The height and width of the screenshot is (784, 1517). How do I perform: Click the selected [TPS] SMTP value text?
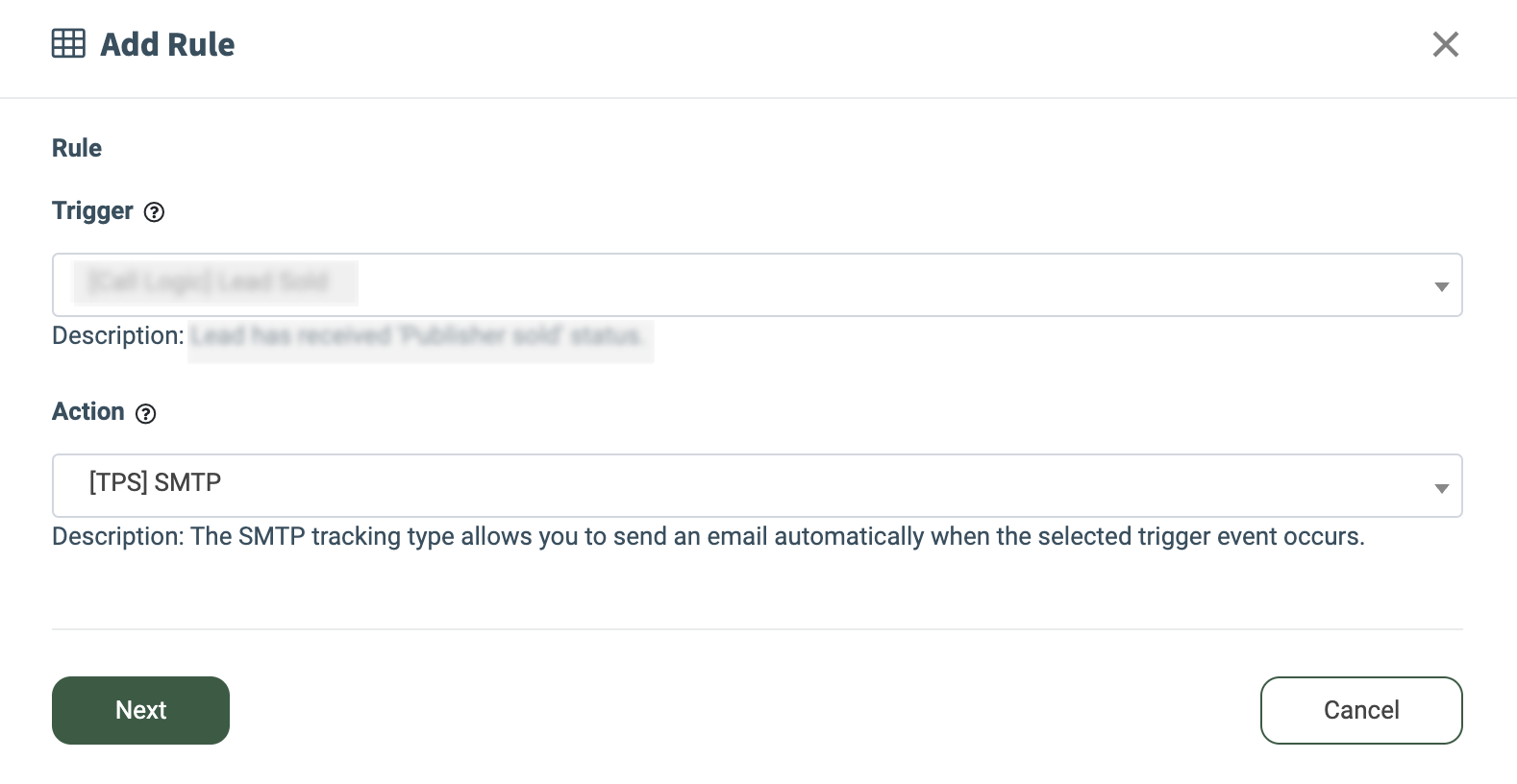pos(155,482)
